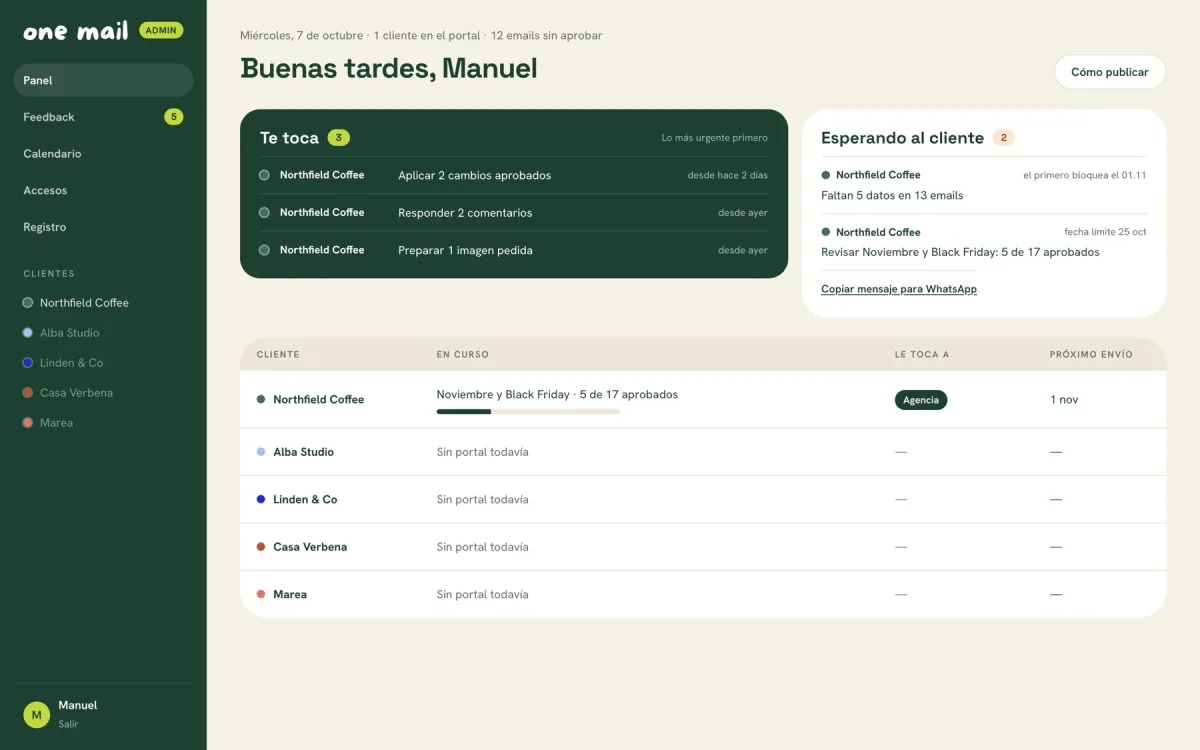Open Registro in the sidebar
This screenshot has height=750, width=1200.
pos(103,227)
